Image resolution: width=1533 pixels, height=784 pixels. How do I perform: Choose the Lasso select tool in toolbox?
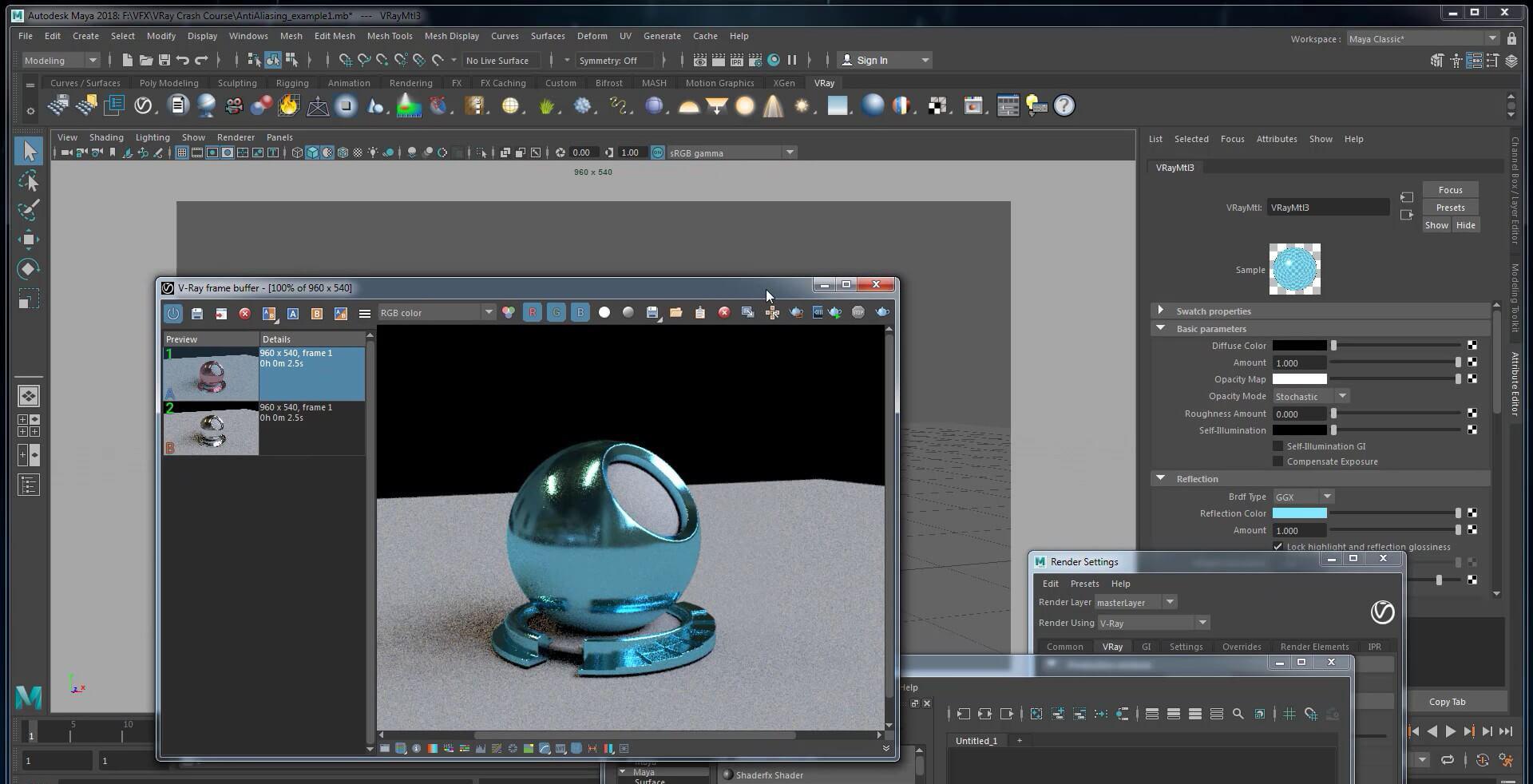pos(29,181)
